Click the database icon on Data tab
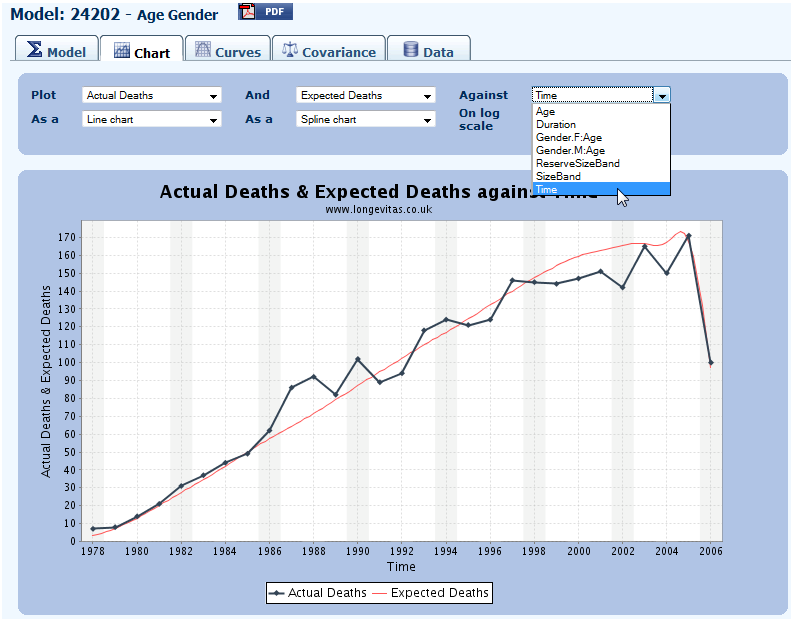Image resolution: width=792 pixels, height=621 pixels. coord(411,49)
